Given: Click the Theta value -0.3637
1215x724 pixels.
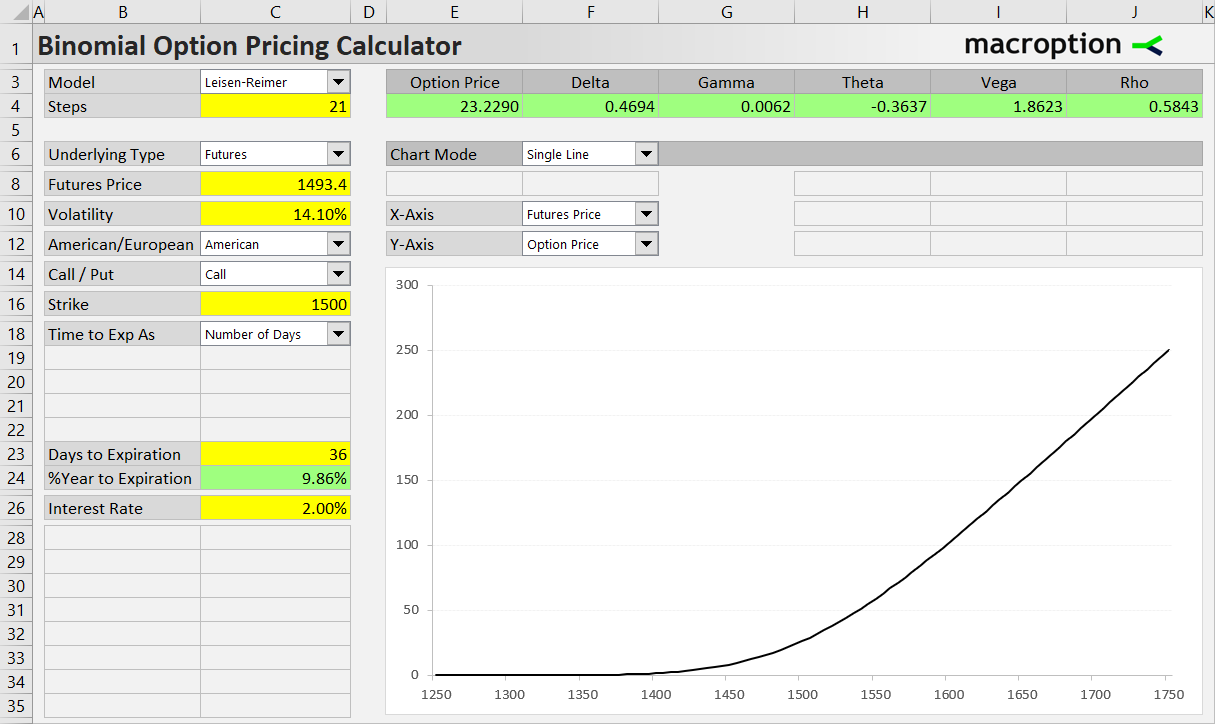Looking at the screenshot, I should point(862,106).
